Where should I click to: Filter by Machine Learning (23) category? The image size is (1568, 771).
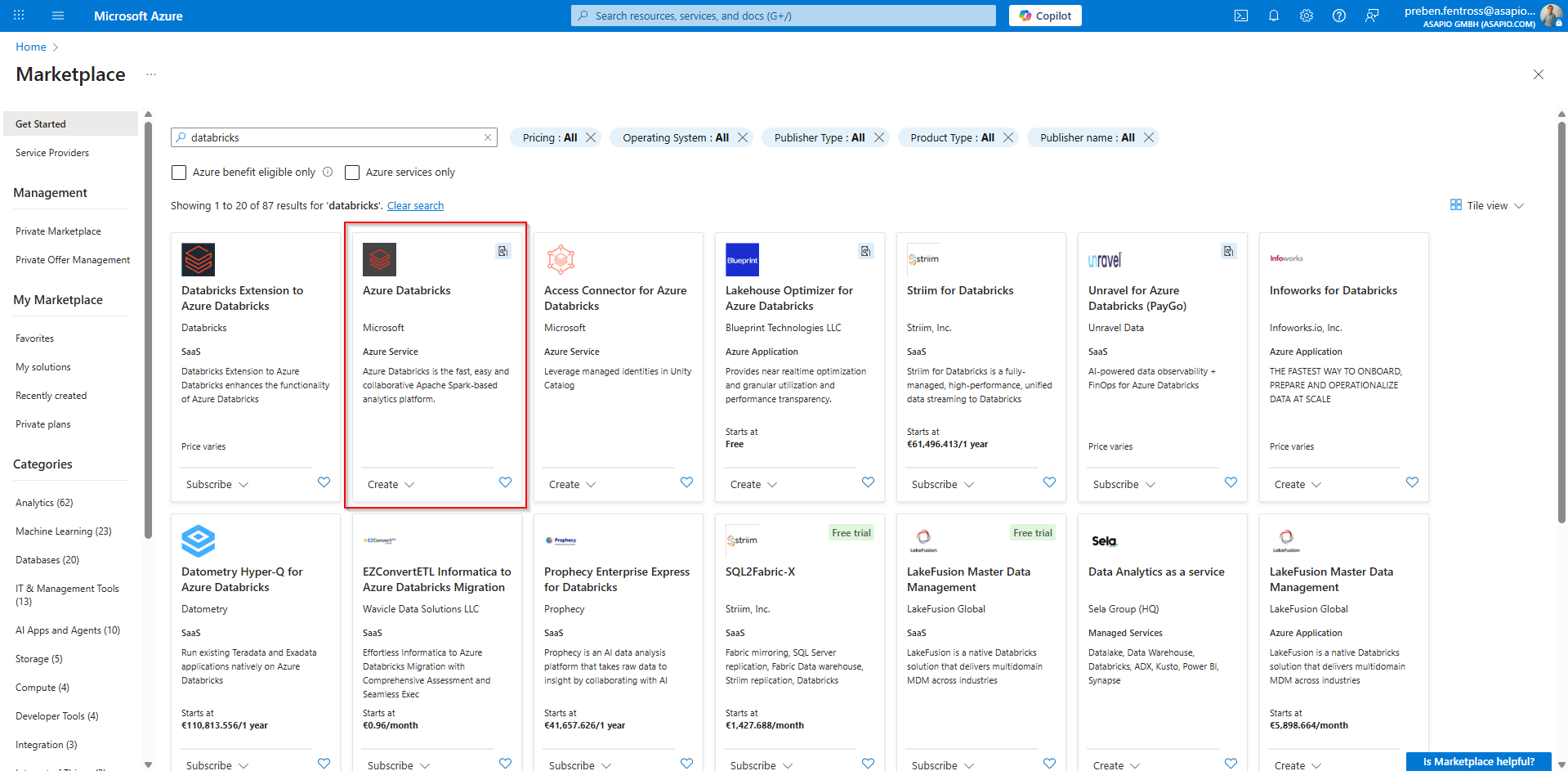63,531
